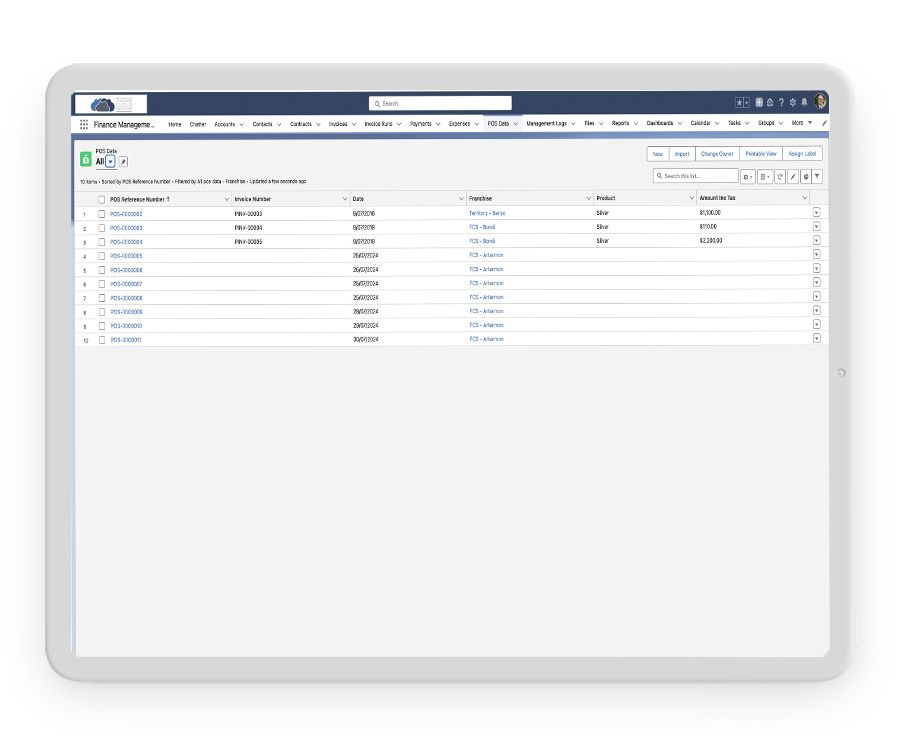Open row actions for POS-0000003
The image size is (900, 741).
click(816, 227)
